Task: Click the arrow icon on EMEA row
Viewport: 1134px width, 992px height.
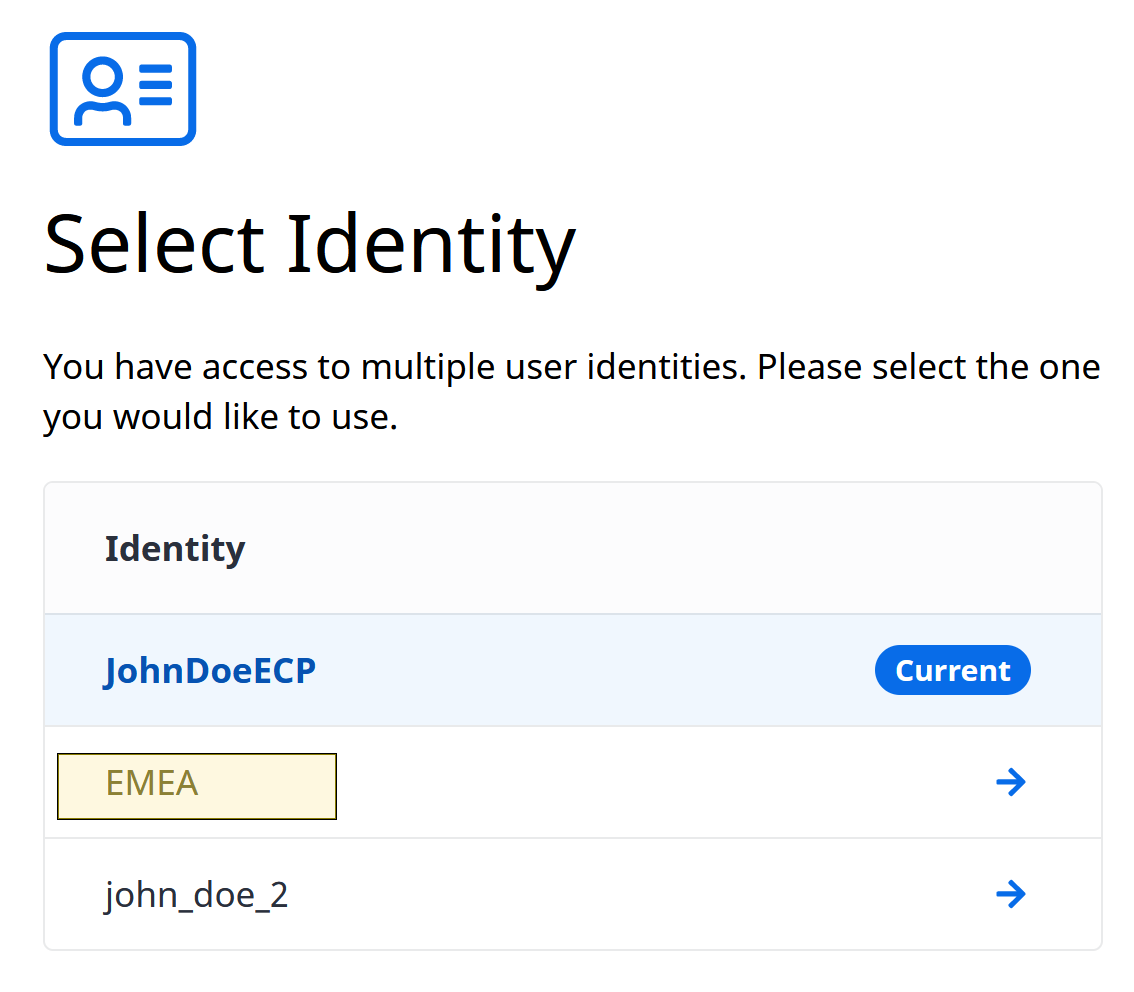Action: pos(1010,782)
